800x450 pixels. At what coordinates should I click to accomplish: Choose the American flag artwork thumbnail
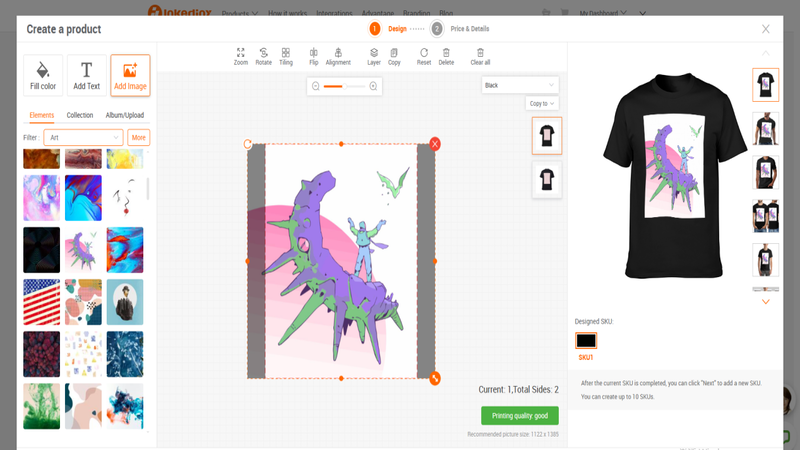click(41, 302)
